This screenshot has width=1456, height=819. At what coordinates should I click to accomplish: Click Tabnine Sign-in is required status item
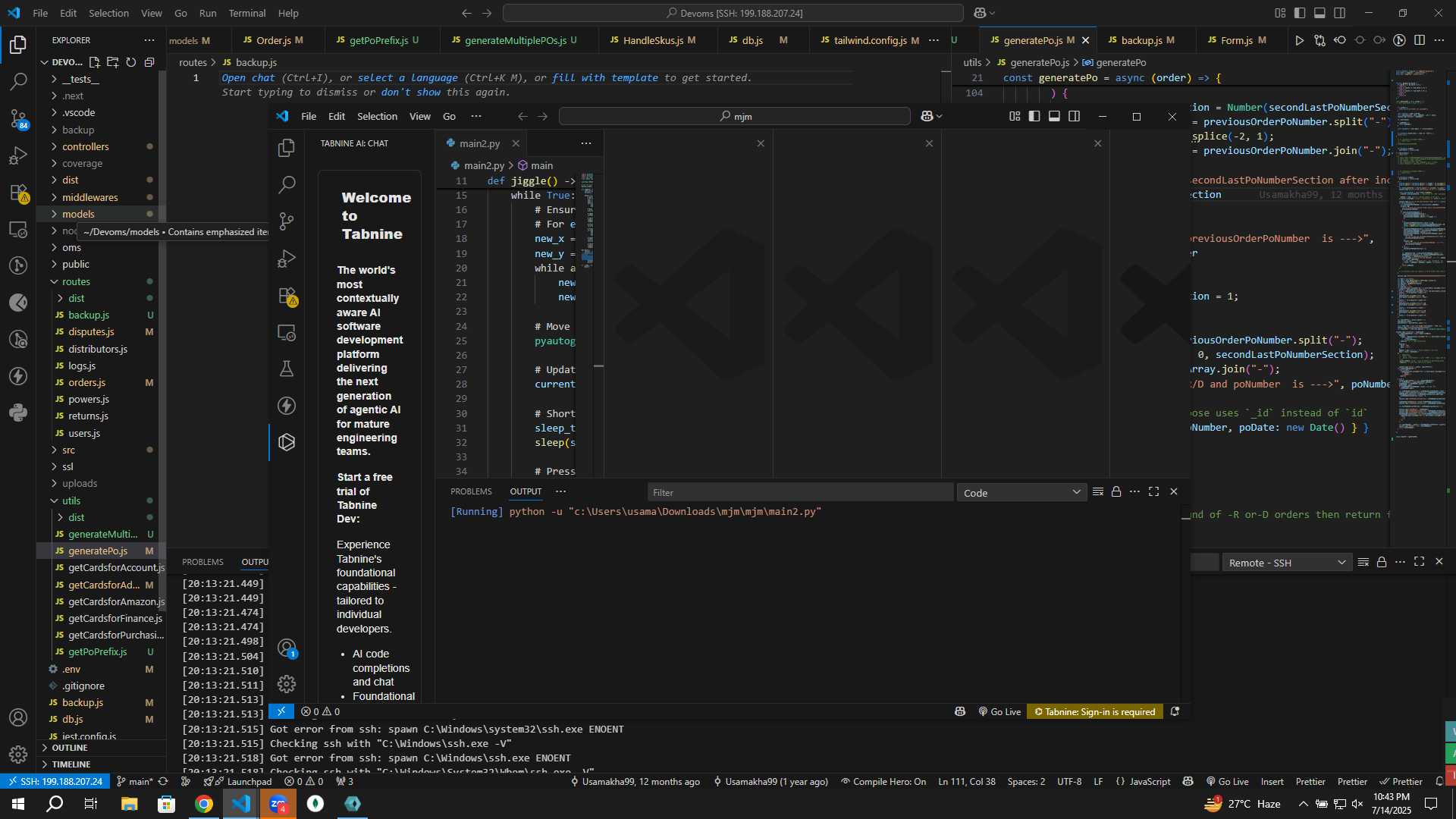click(x=1095, y=711)
